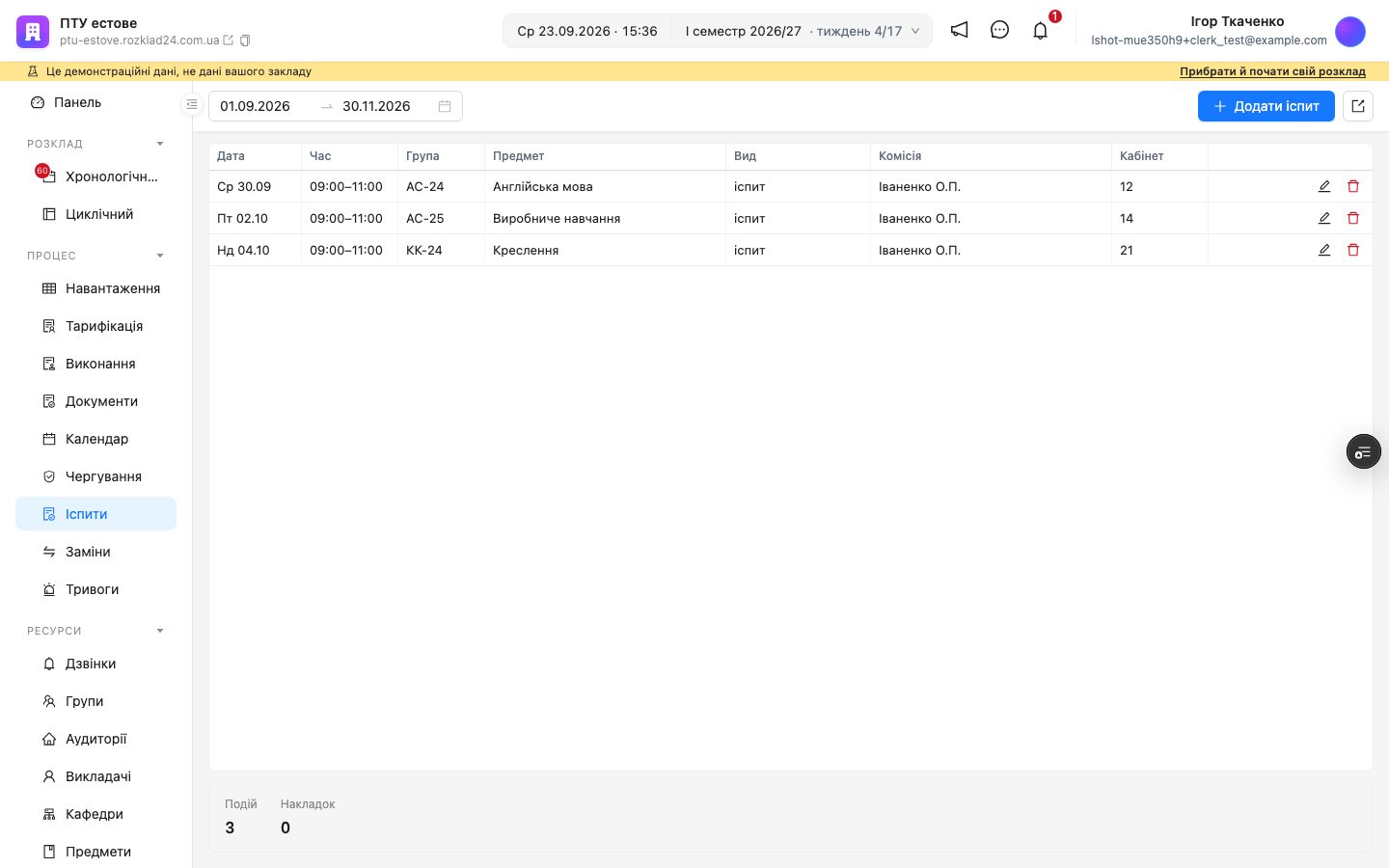
Task: Click the Прибрати й почати свій розклад link
Action: [x=1272, y=71]
